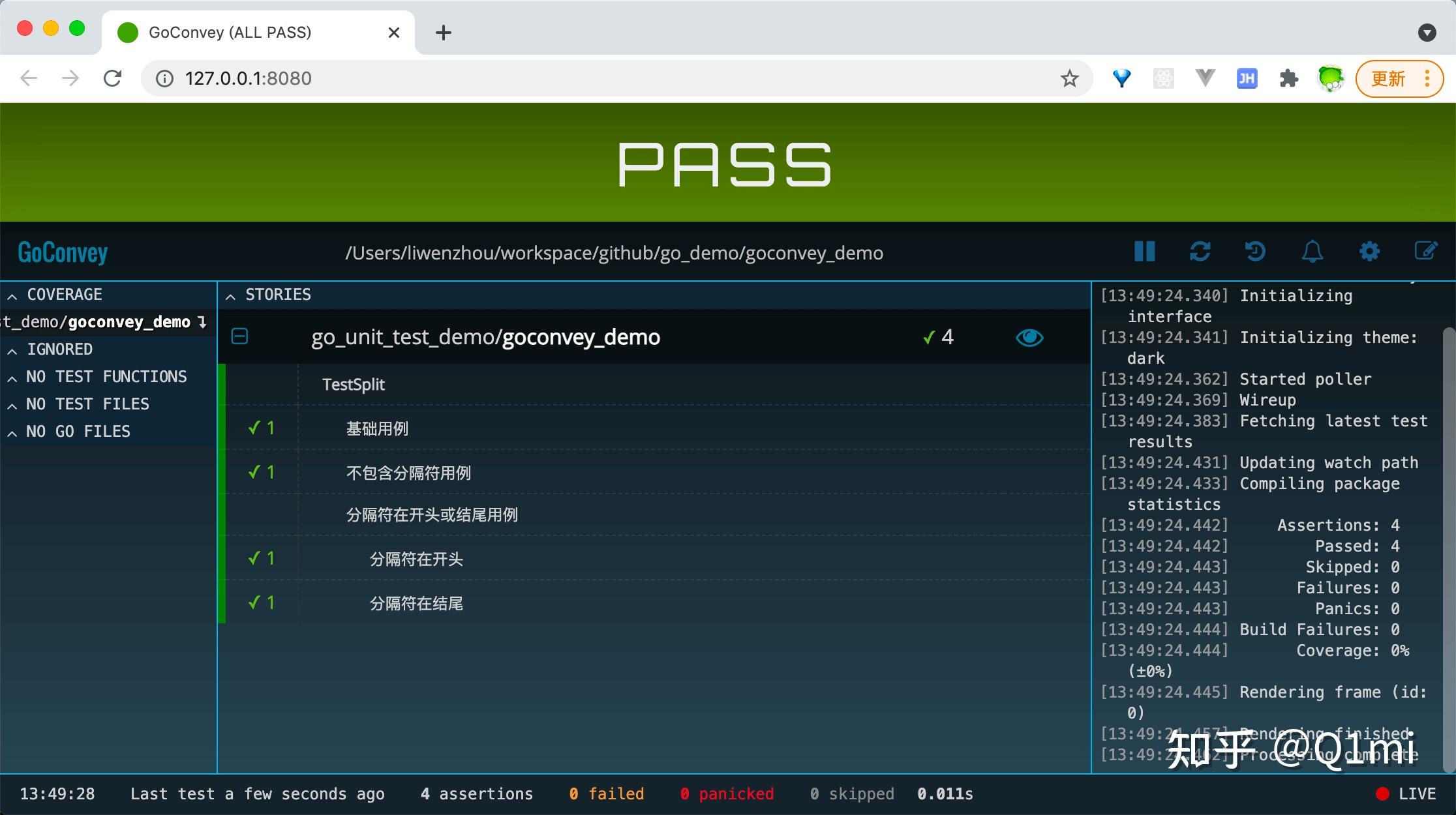Rerun the tests with the refresh icon
Viewport: 1456px width, 815px height.
[x=1200, y=252]
